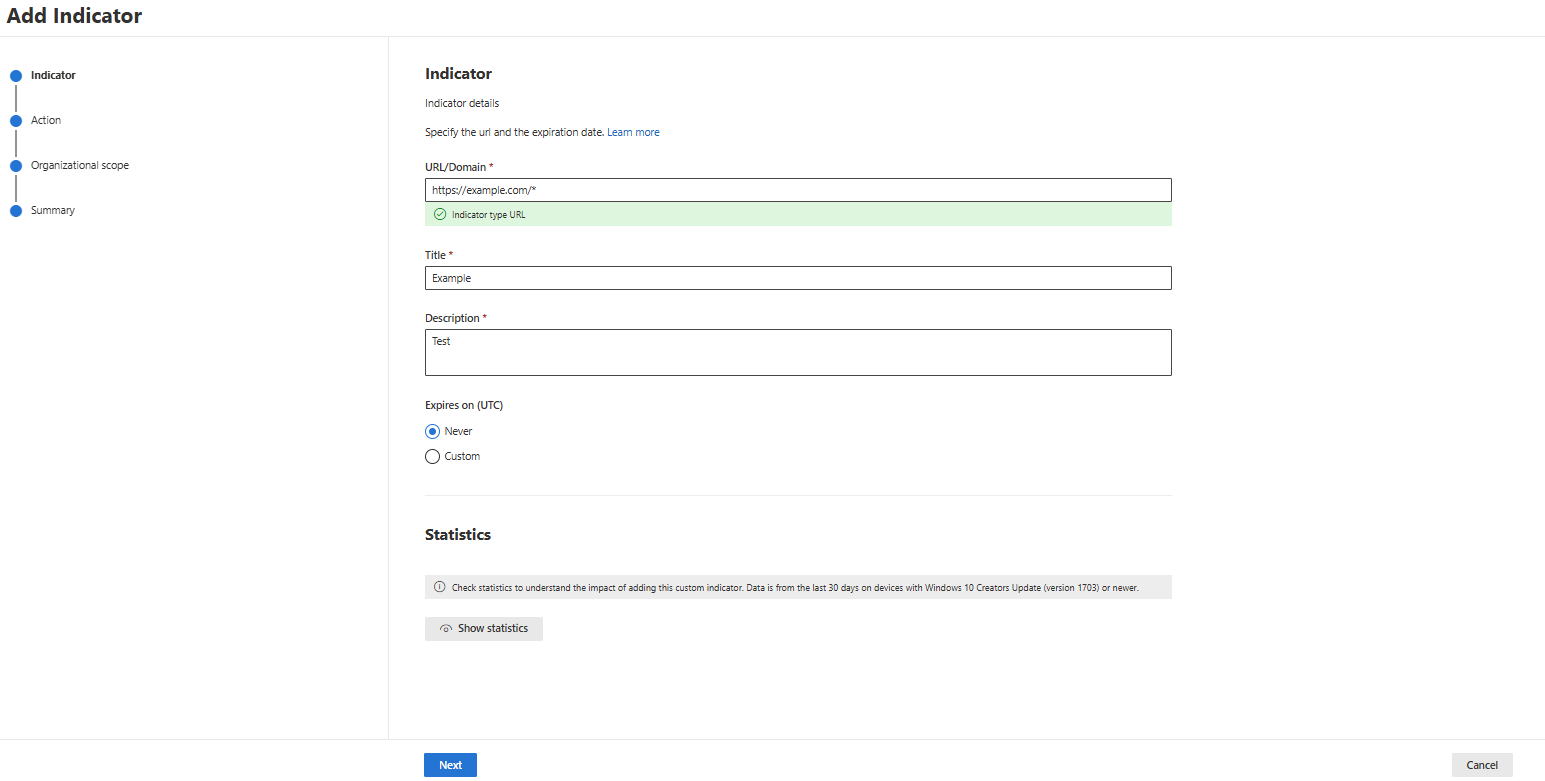Edit the Description text area
Image resolution: width=1545 pixels, height=781 pixels.
[798, 353]
